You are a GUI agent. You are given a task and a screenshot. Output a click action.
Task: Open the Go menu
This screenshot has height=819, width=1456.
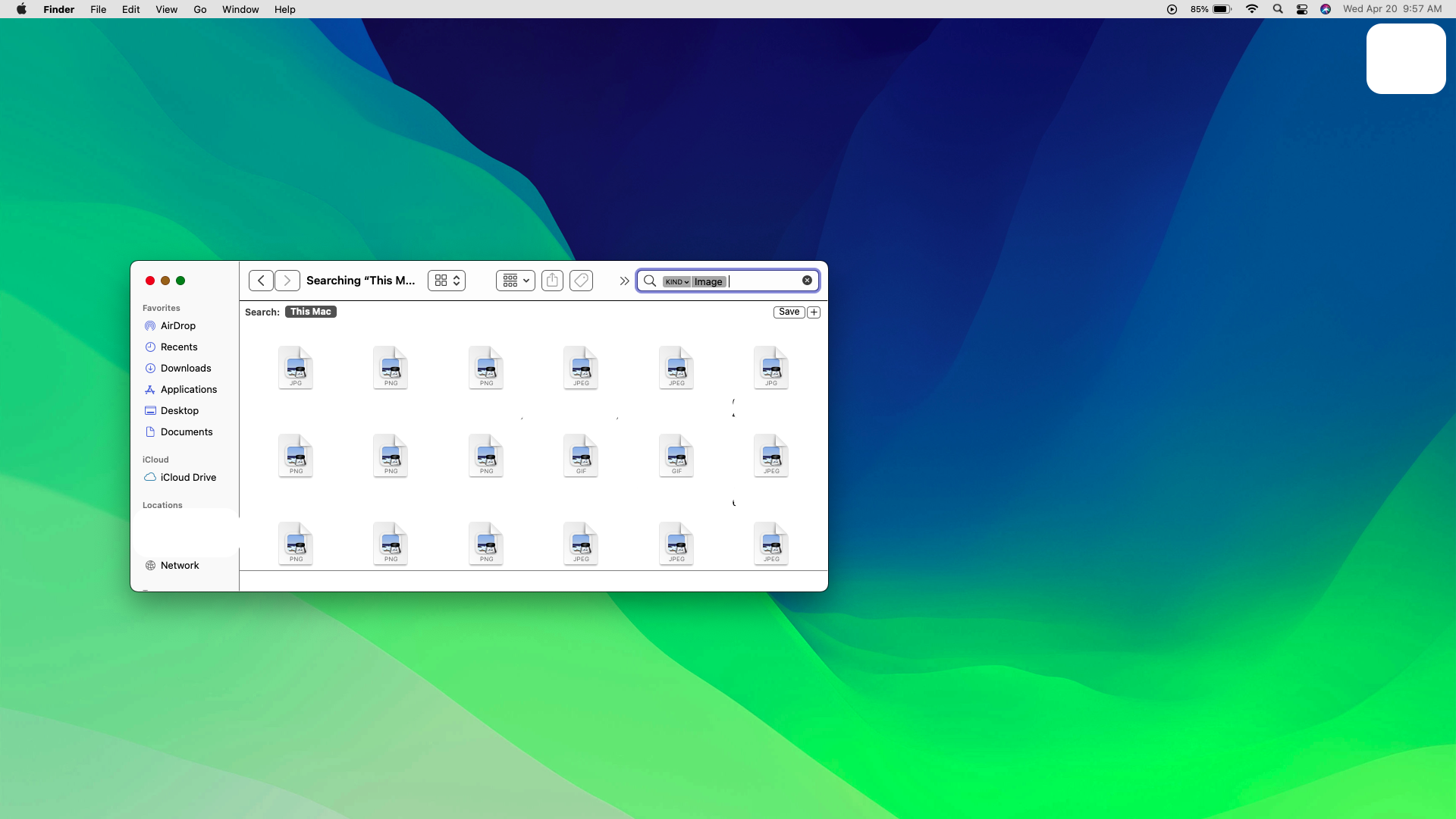tap(200, 9)
